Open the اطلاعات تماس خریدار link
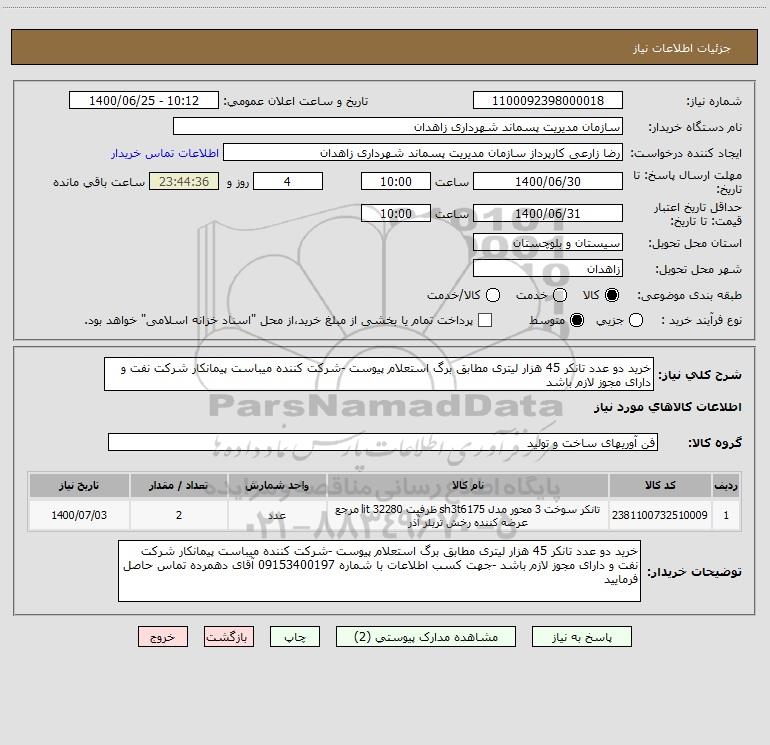Screen dimensions: 770x745 click(165, 153)
